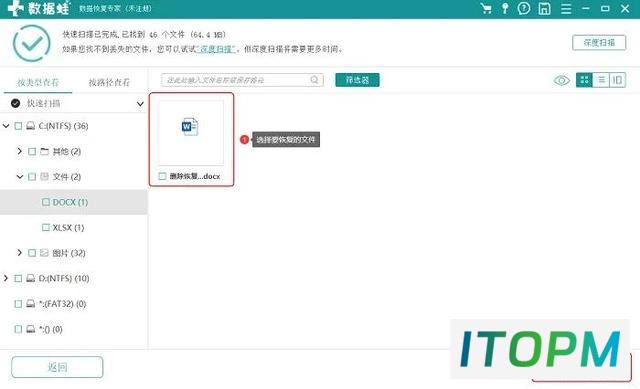This screenshot has width=640, height=389.
Task: Open the 快速扫描 dropdown arrow
Action: coord(140,104)
